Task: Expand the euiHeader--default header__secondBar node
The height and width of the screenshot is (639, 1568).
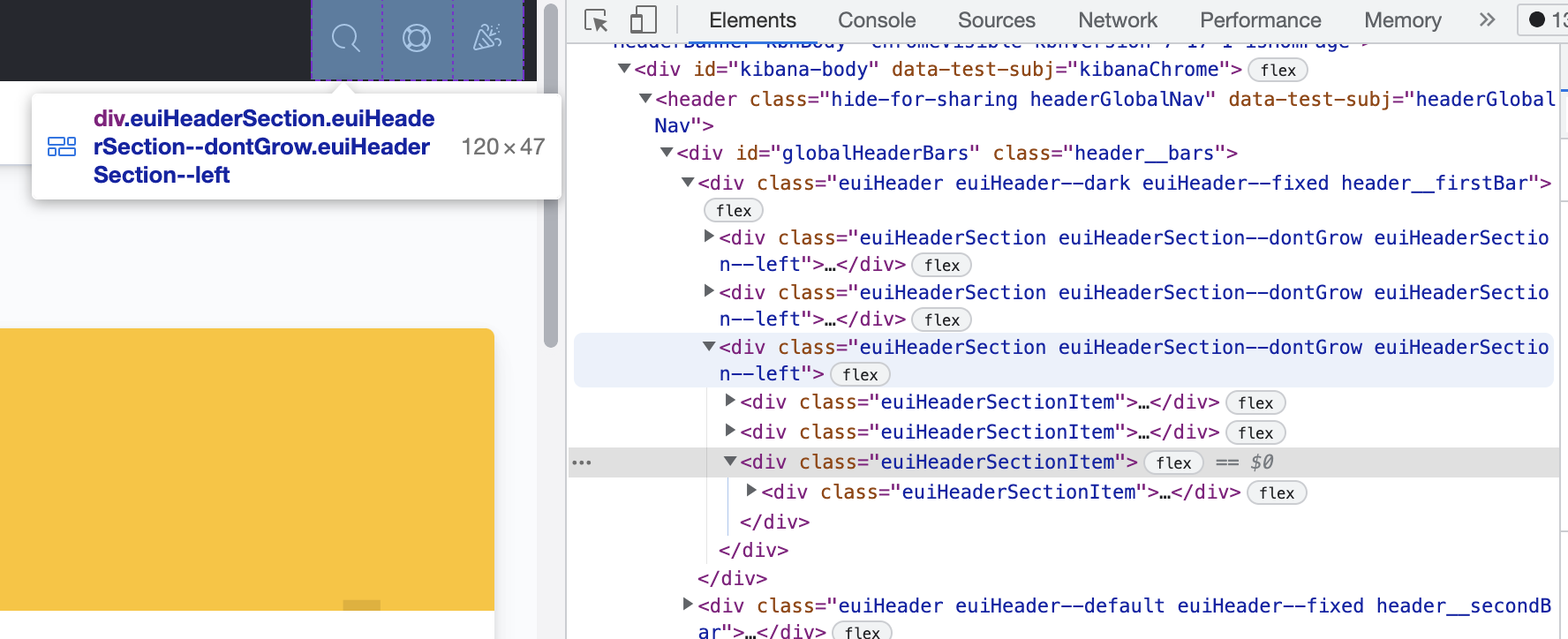Action: coord(688,605)
